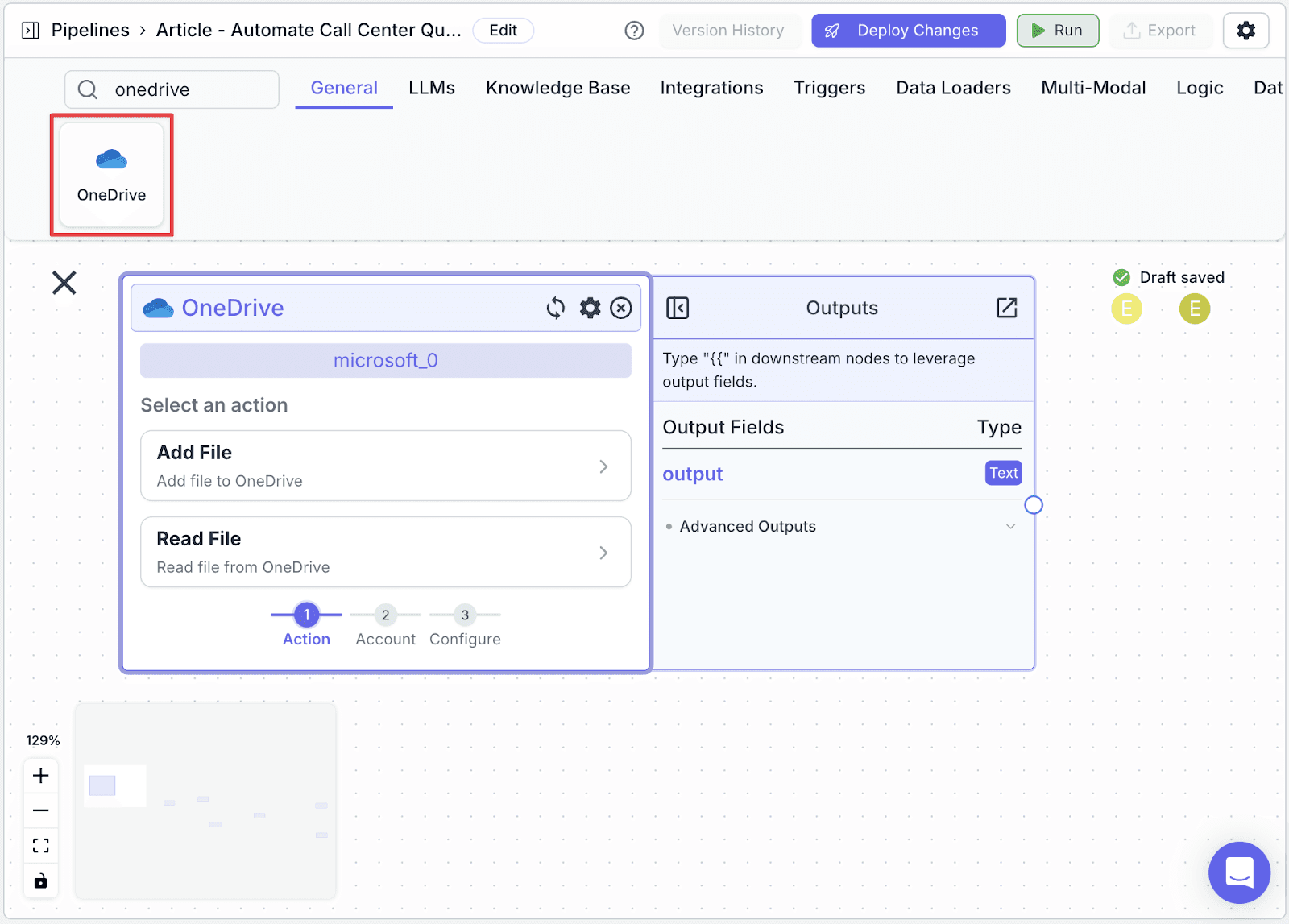This screenshot has height=924, width=1289.
Task: Click the output field name
Action: click(x=693, y=474)
